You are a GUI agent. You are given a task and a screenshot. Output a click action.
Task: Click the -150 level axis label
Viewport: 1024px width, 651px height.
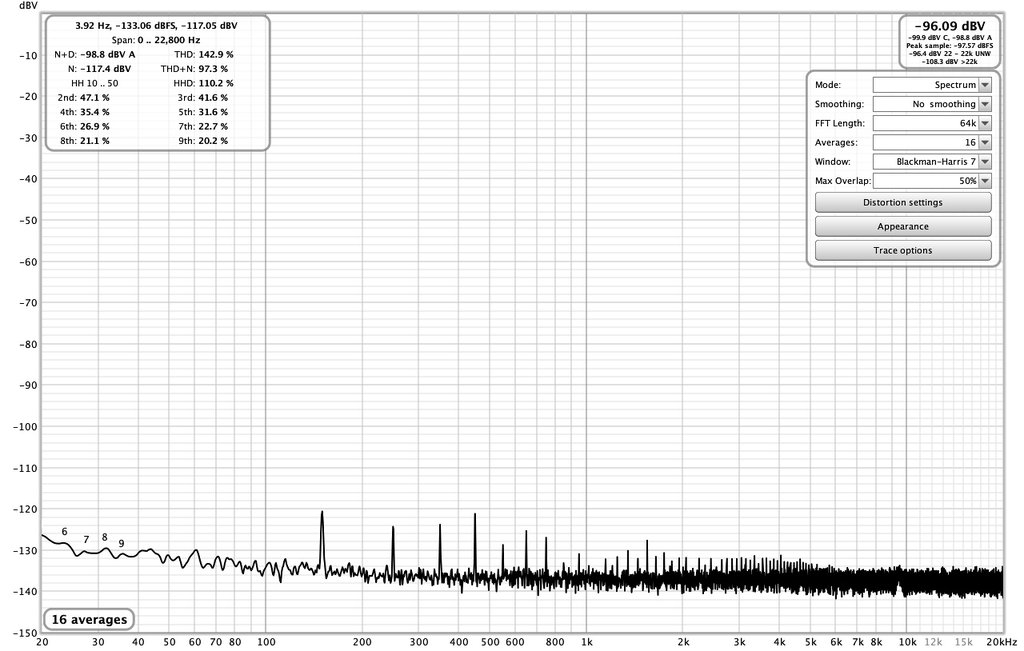tap(25, 633)
